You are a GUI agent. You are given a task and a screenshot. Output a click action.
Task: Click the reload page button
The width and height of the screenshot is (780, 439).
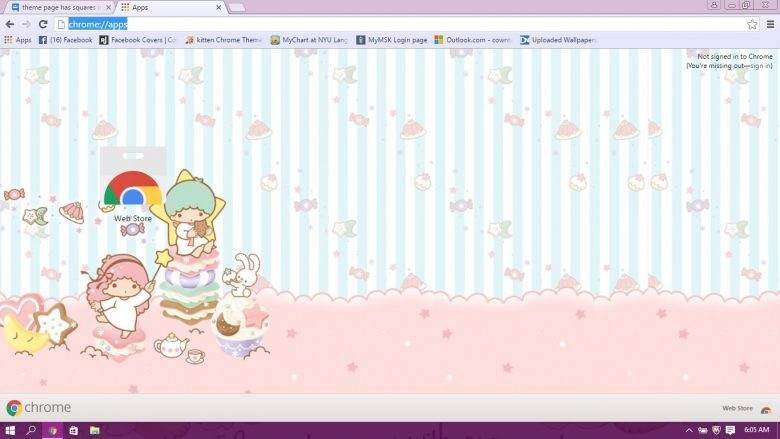pos(43,24)
